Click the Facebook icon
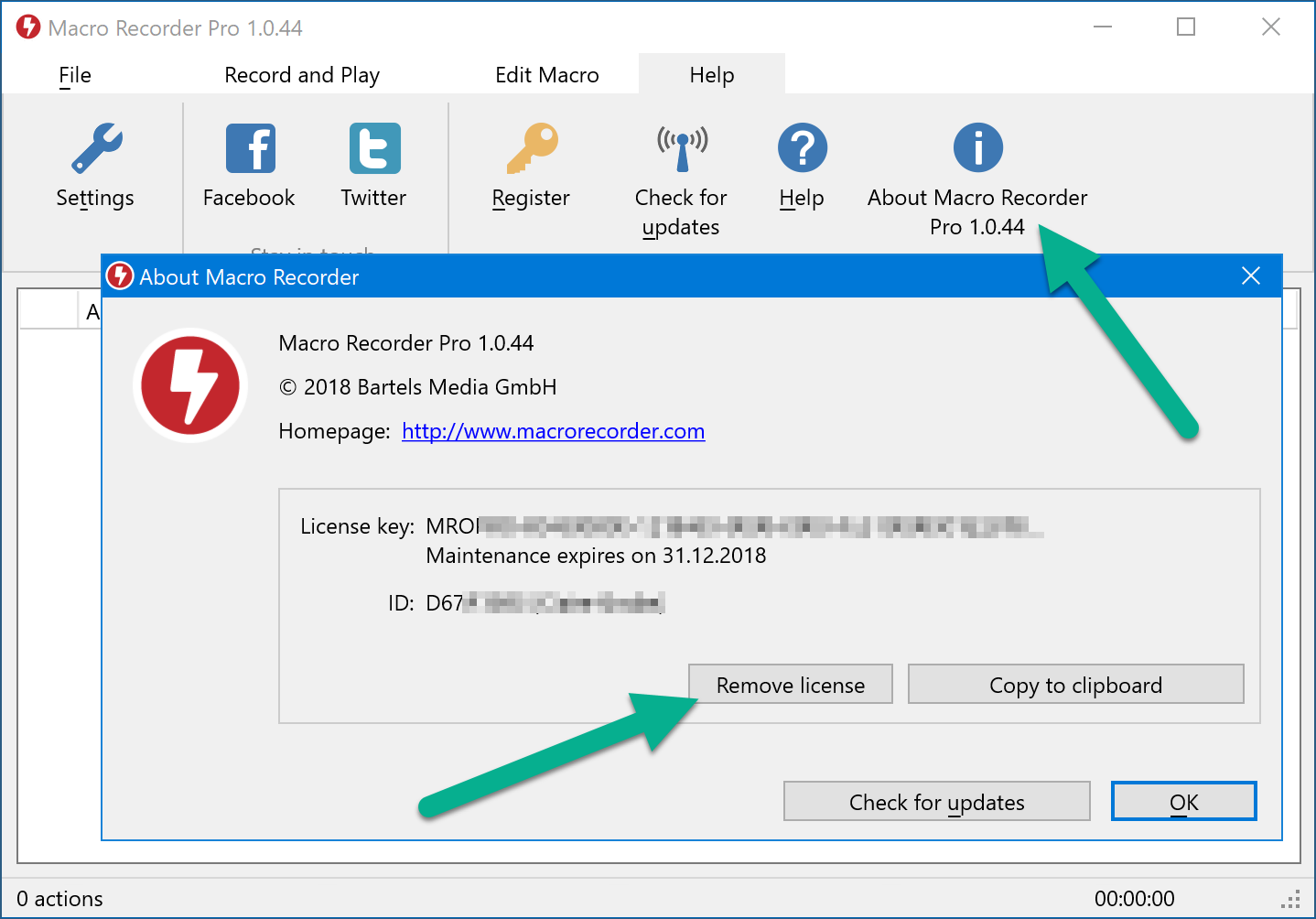Viewport: 1316px width, 919px height. point(250,148)
